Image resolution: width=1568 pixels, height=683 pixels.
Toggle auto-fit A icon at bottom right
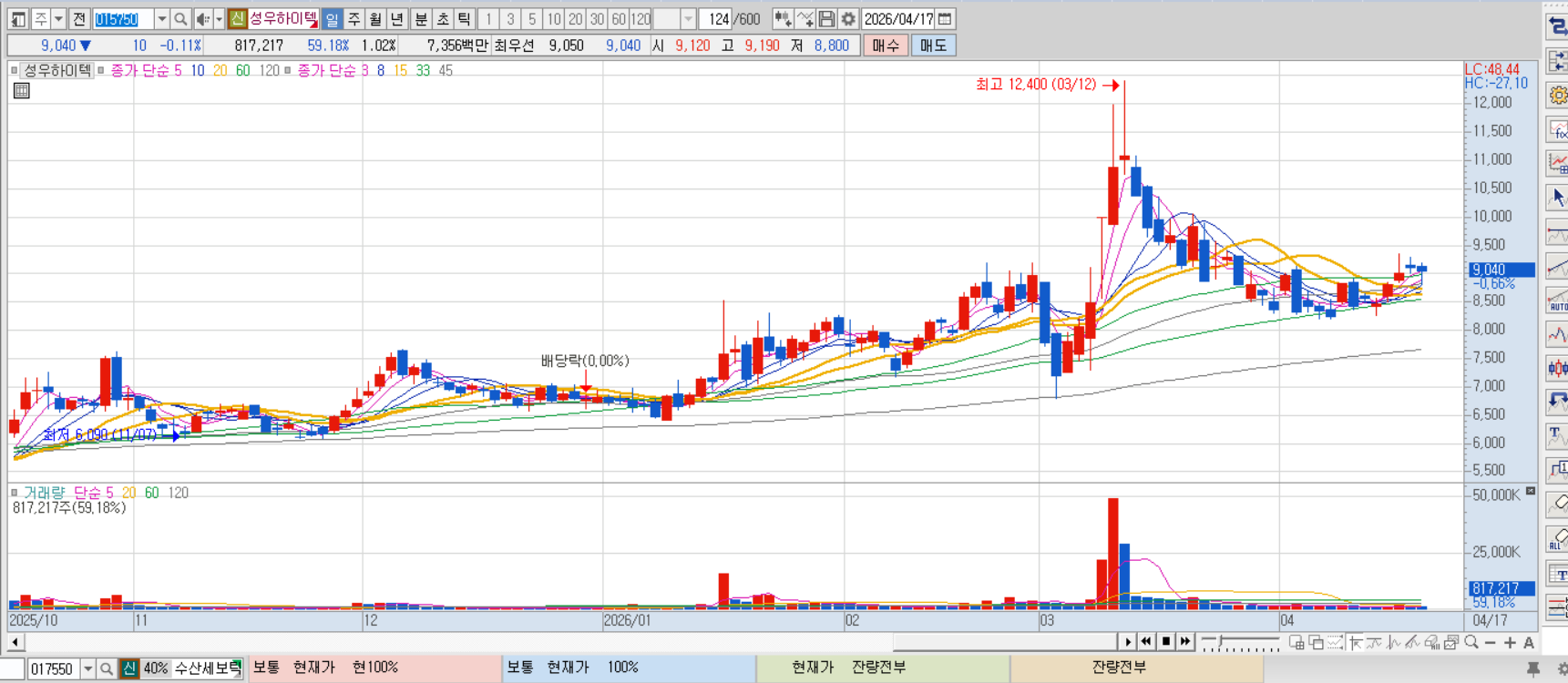click(x=1529, y=642)
